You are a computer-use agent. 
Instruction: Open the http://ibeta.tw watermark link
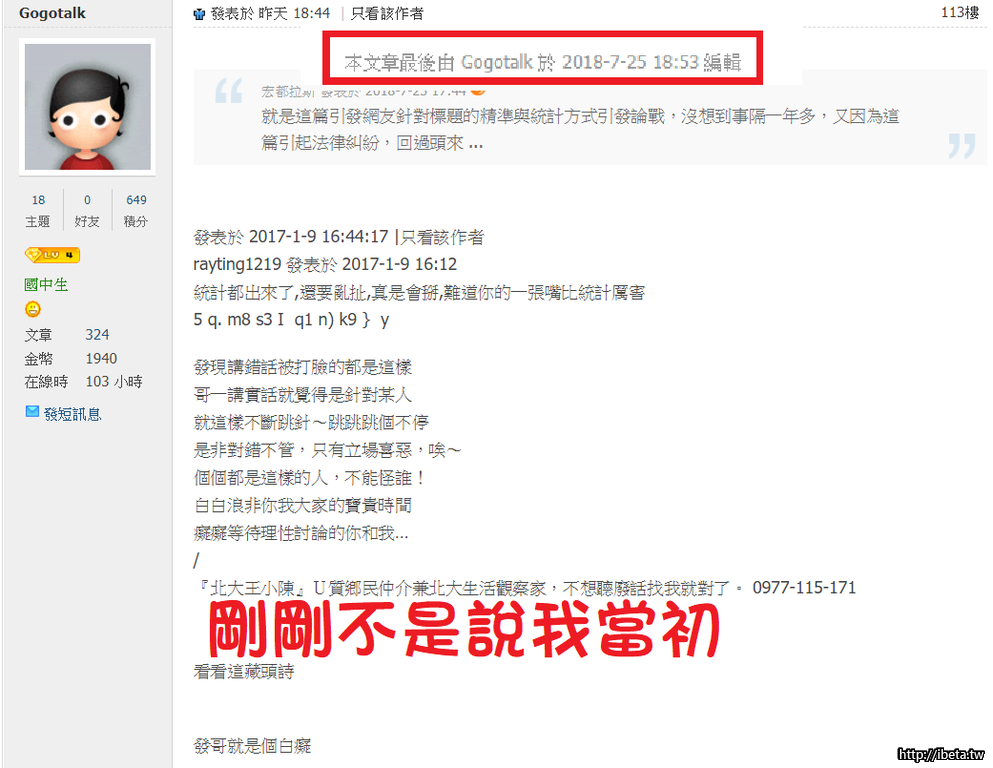tap(941, 754)
